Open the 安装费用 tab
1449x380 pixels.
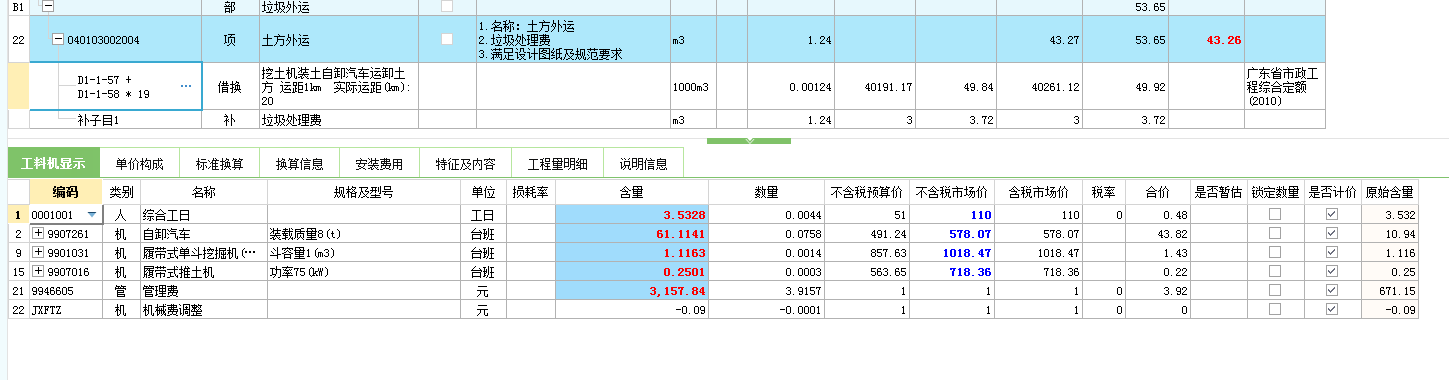tap(380, 163)
